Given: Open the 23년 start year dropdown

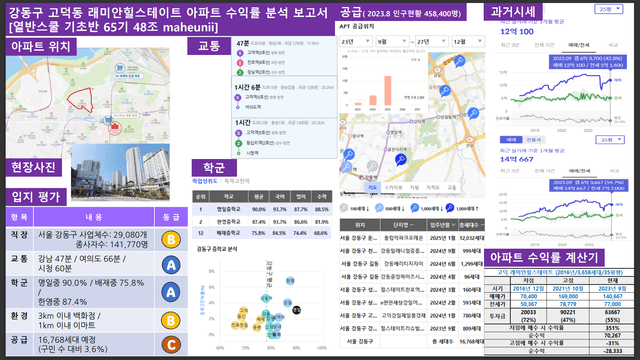Looking at the screenshot, I should click(356, 41).
